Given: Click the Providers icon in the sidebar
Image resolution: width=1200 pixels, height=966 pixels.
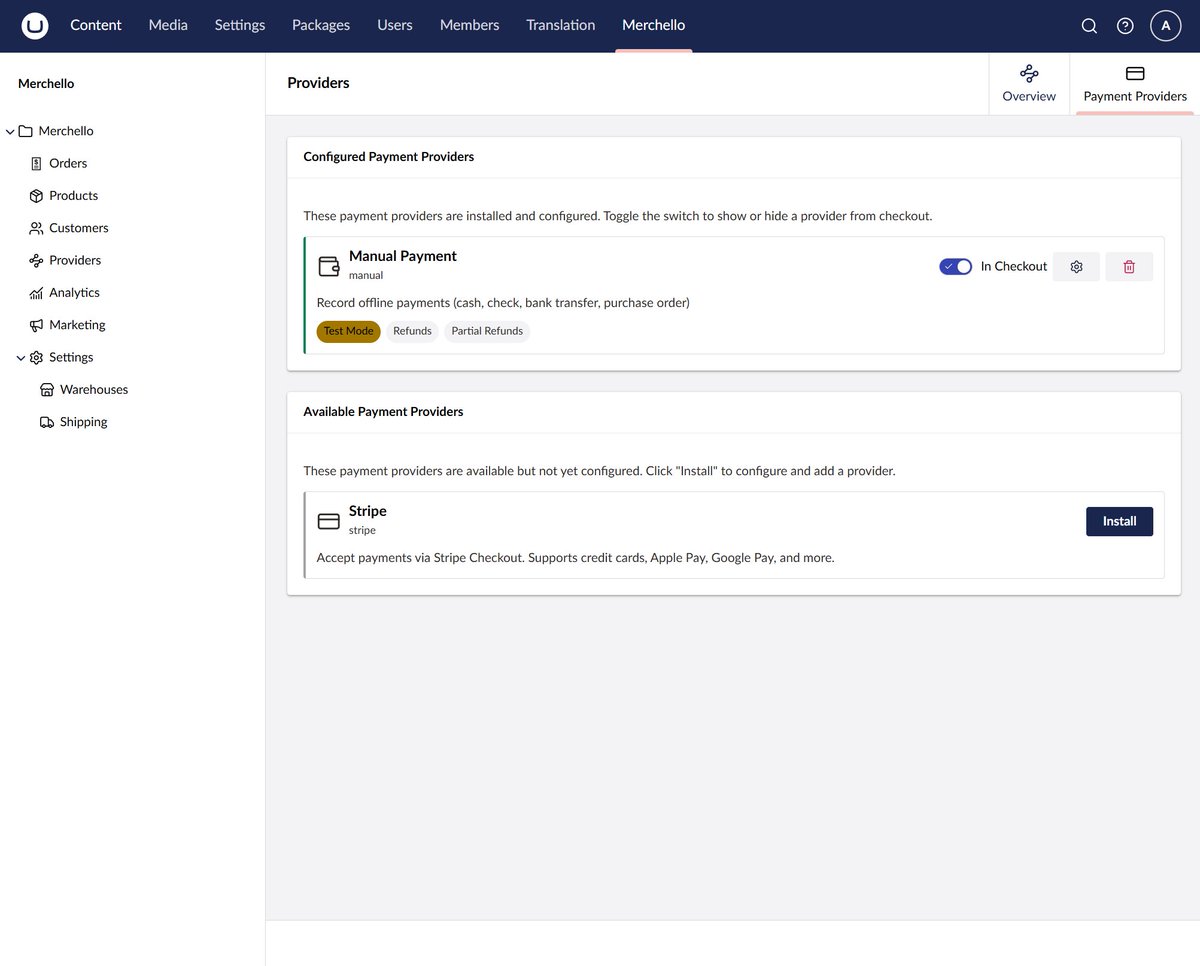Looking at the screenshot, I should [x=36, y=260].
